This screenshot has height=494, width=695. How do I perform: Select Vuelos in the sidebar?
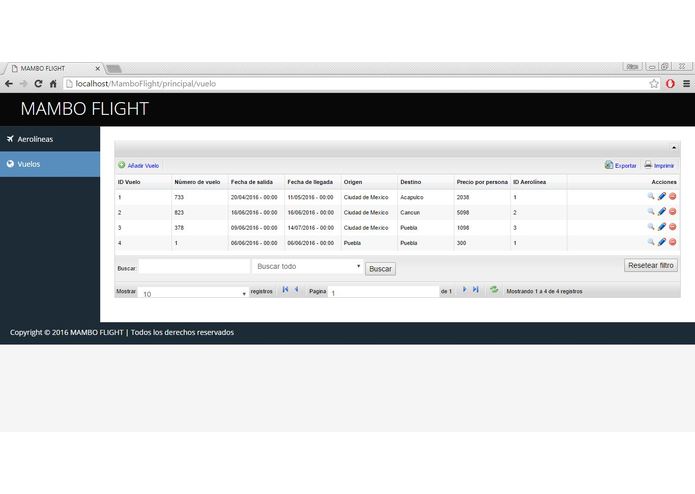click(50, 164)
